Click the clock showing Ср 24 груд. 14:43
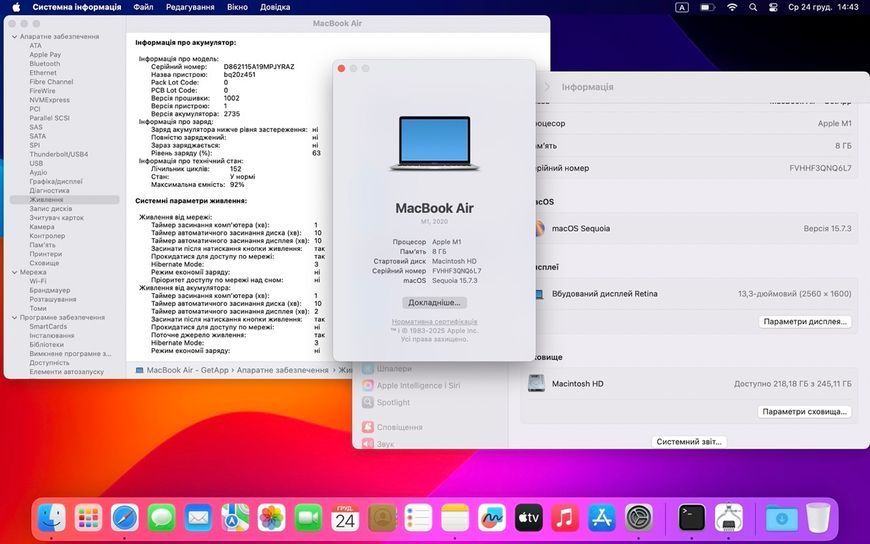 click(x=823, y=7)
